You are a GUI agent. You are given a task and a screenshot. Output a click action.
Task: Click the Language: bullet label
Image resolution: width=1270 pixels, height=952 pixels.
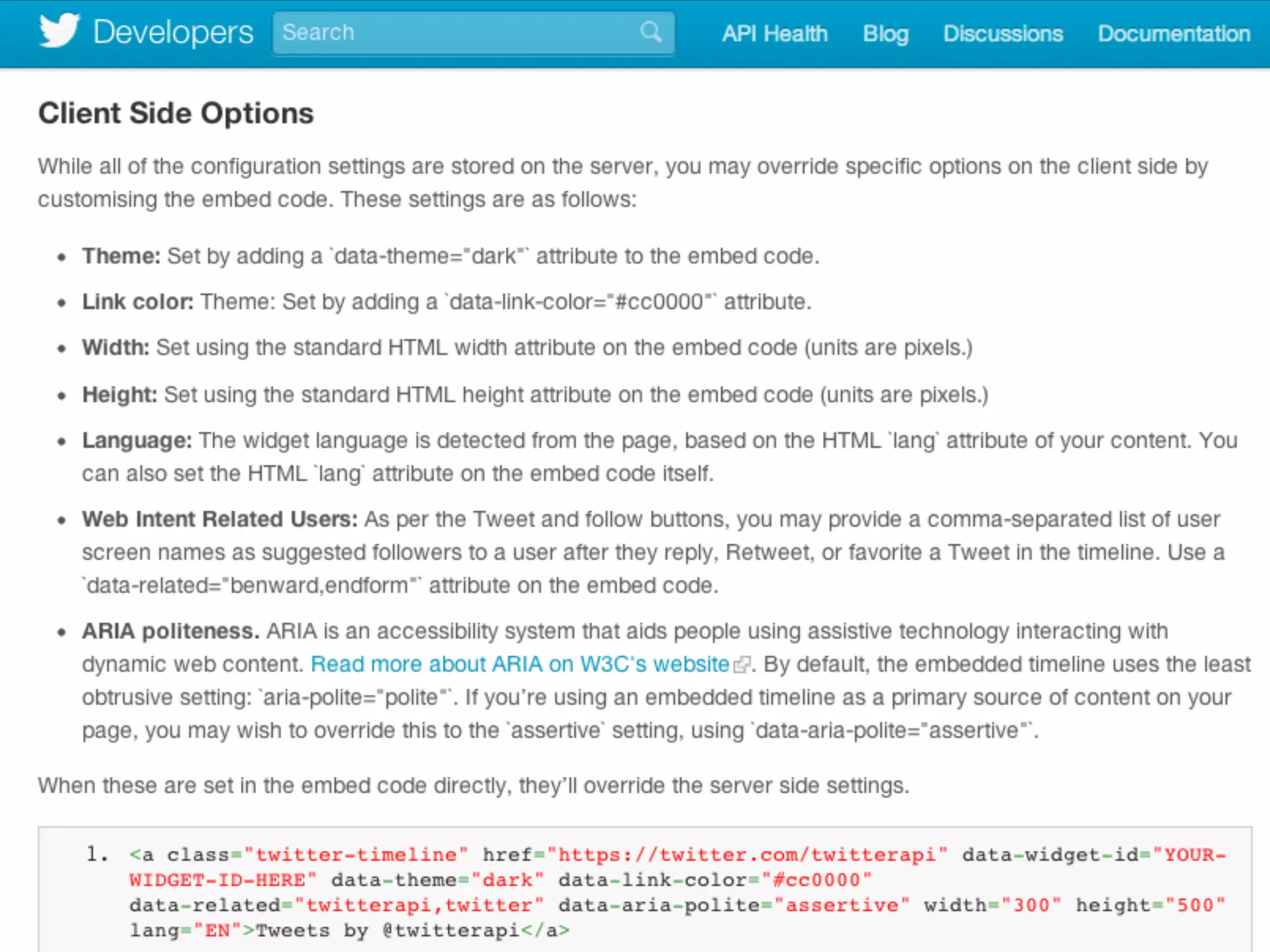coord(137,441)
